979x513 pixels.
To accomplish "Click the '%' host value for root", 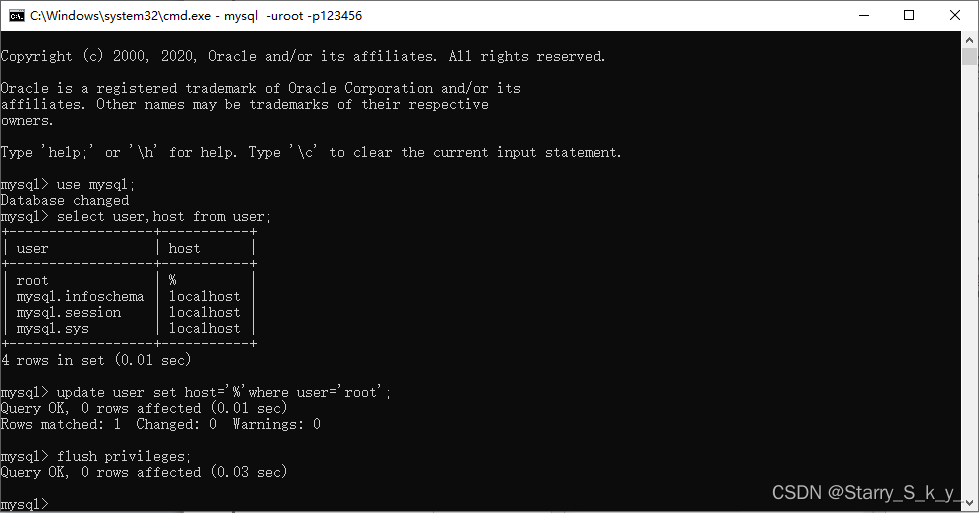I will tap(172, 280).
